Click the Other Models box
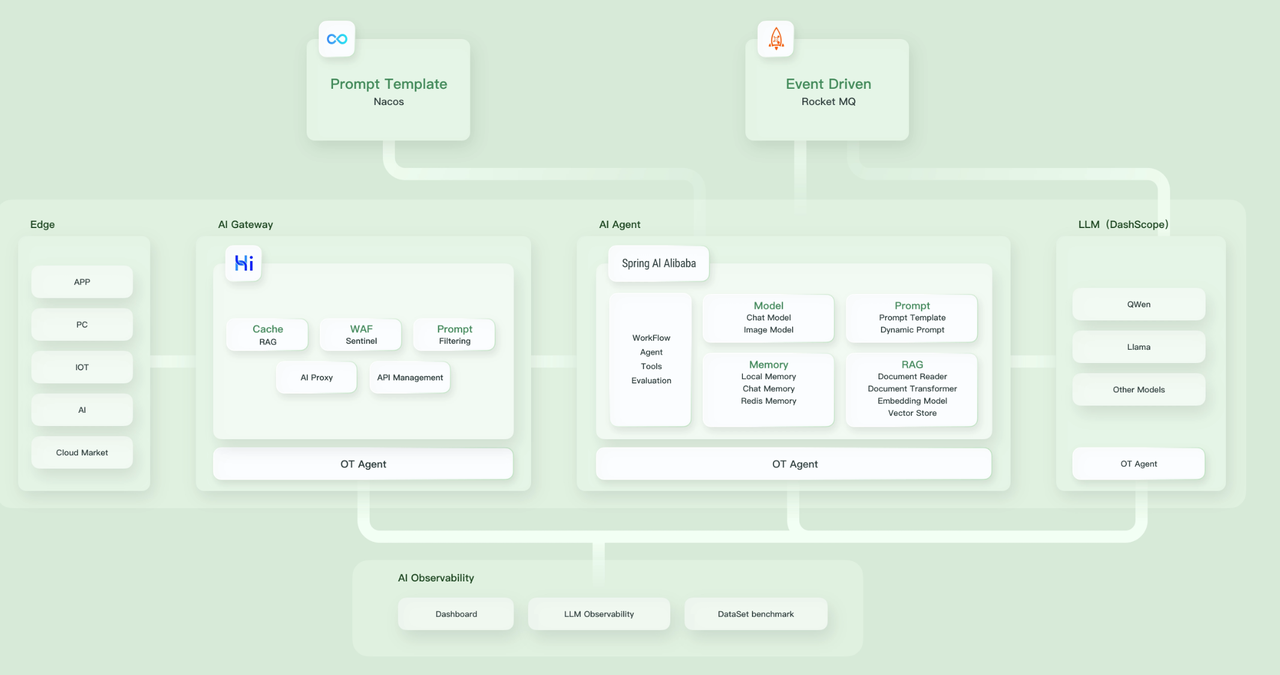This screenshot has width=1280, height=675. pos(1138,390)
